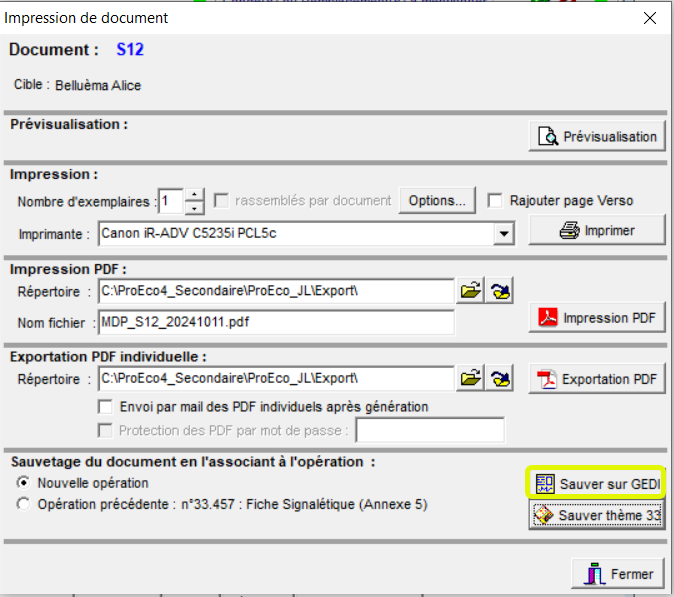Browse folder for Impression PDF répertoire
The height and width of the screenshot is (597, 674).
point(470,291)
